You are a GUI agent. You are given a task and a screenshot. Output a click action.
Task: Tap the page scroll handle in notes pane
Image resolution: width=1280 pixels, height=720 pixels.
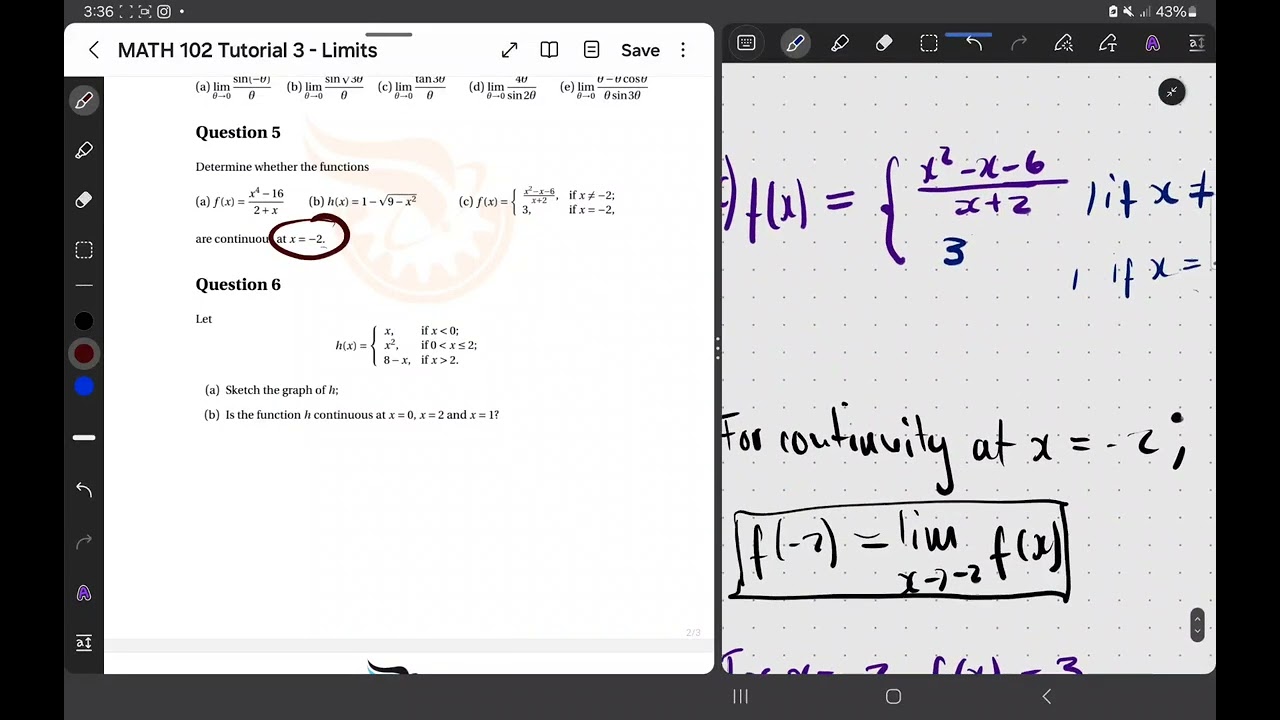pos(1197,625)
